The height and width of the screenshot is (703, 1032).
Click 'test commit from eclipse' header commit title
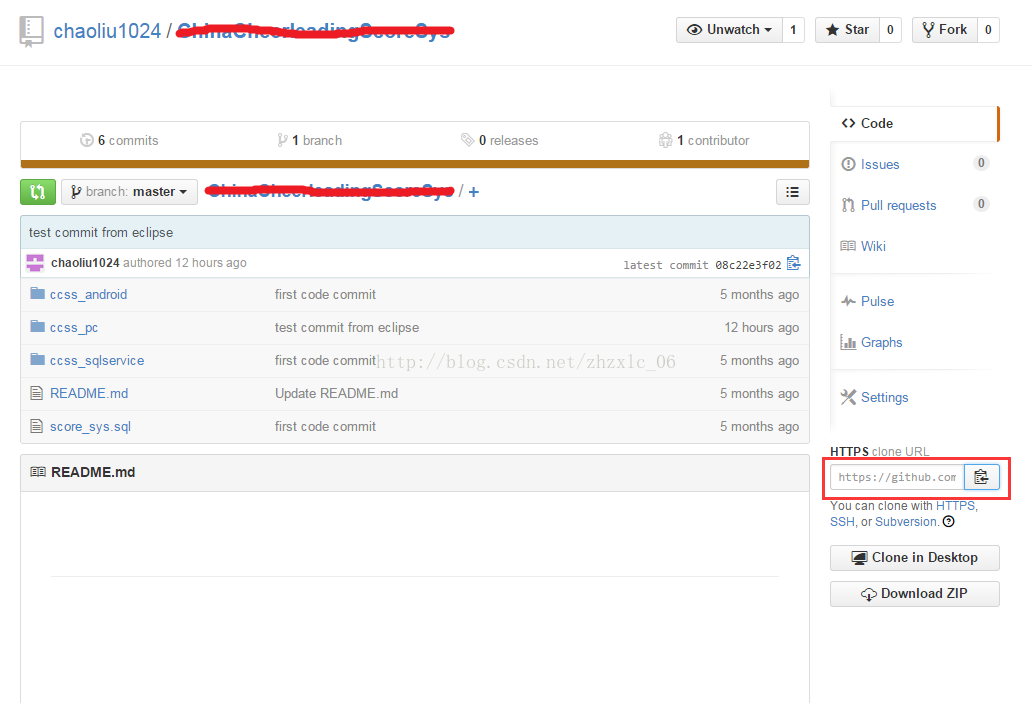[101, 232]
